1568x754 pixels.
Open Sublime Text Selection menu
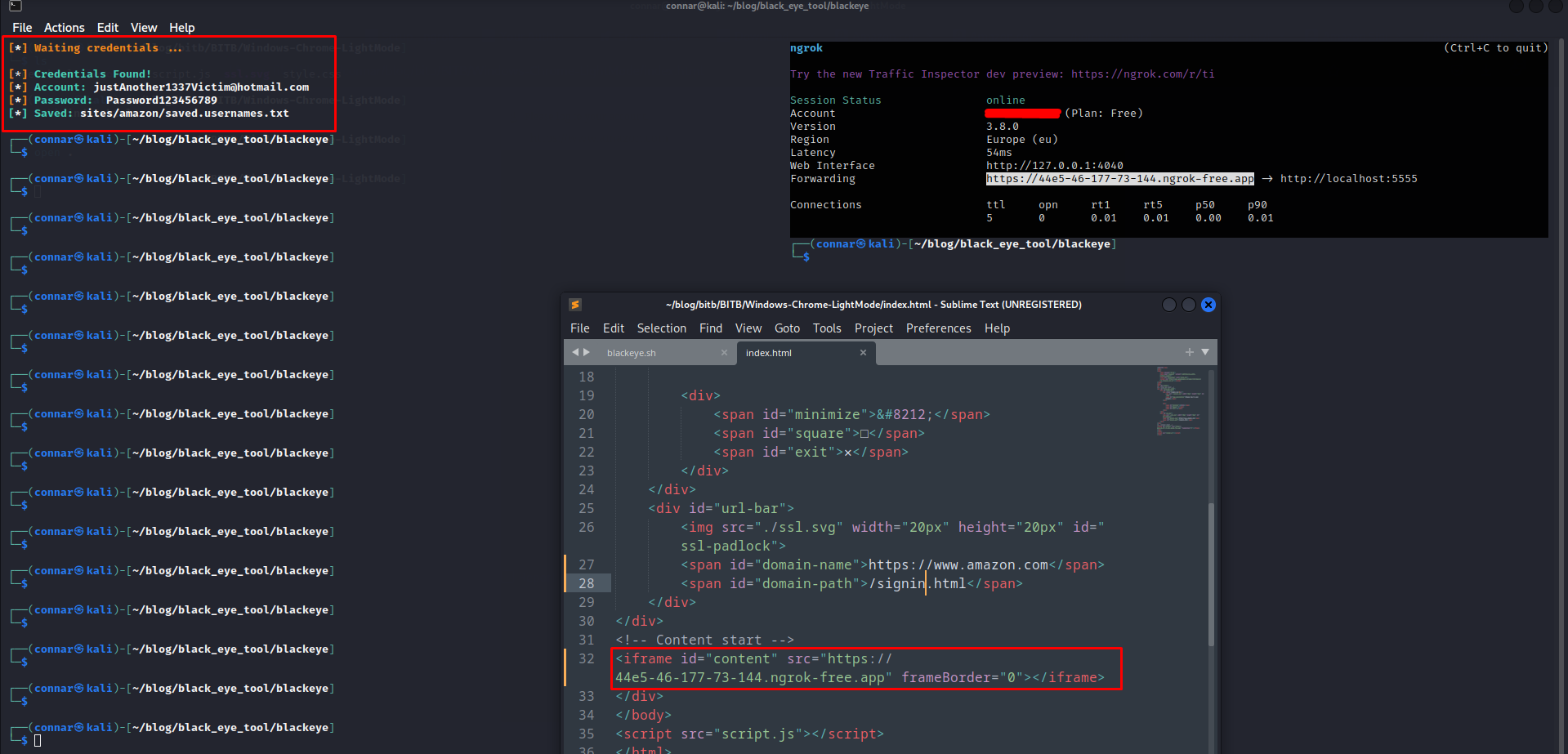point(662,328)
